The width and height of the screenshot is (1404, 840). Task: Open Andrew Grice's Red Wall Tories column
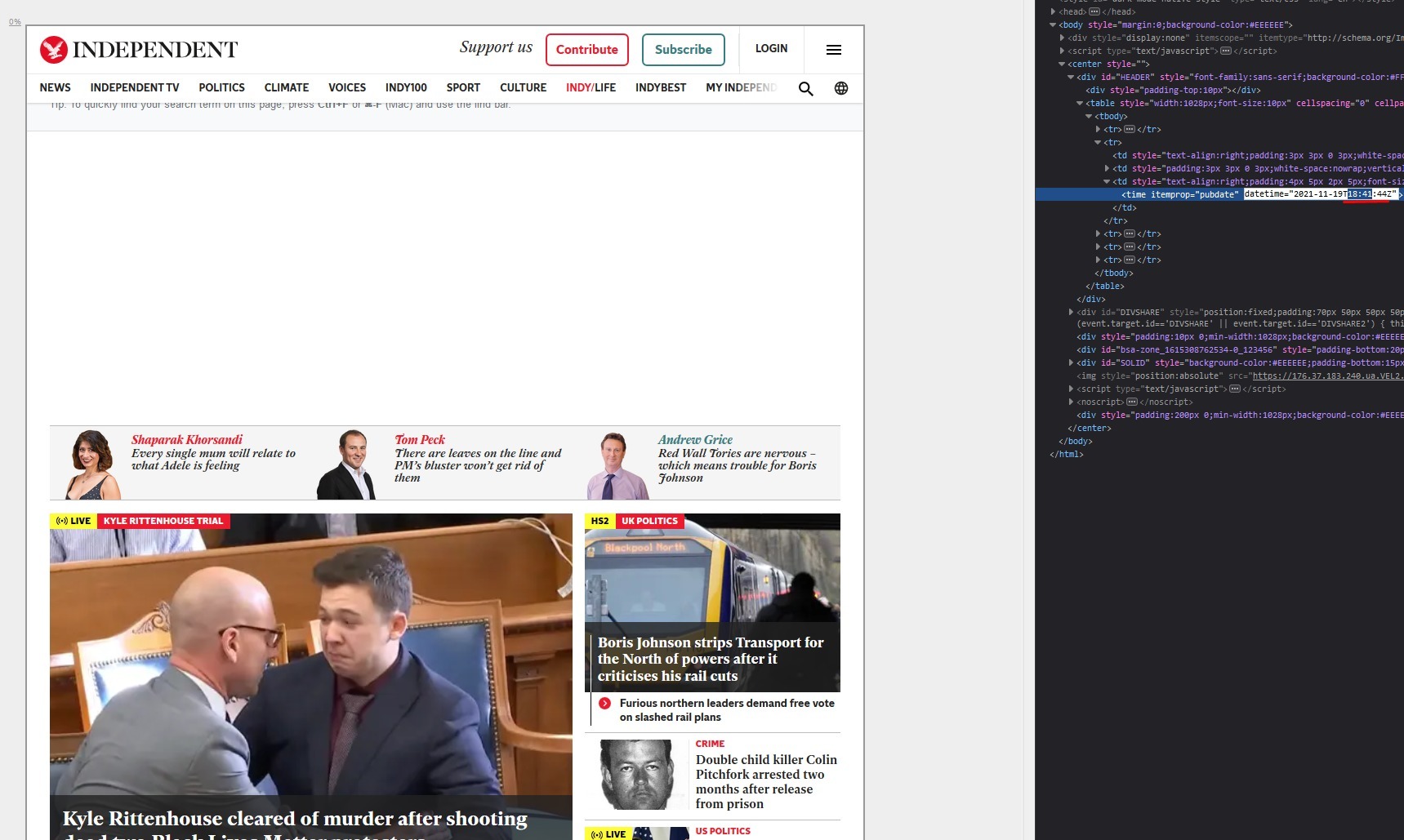click(x=738, y=465)
